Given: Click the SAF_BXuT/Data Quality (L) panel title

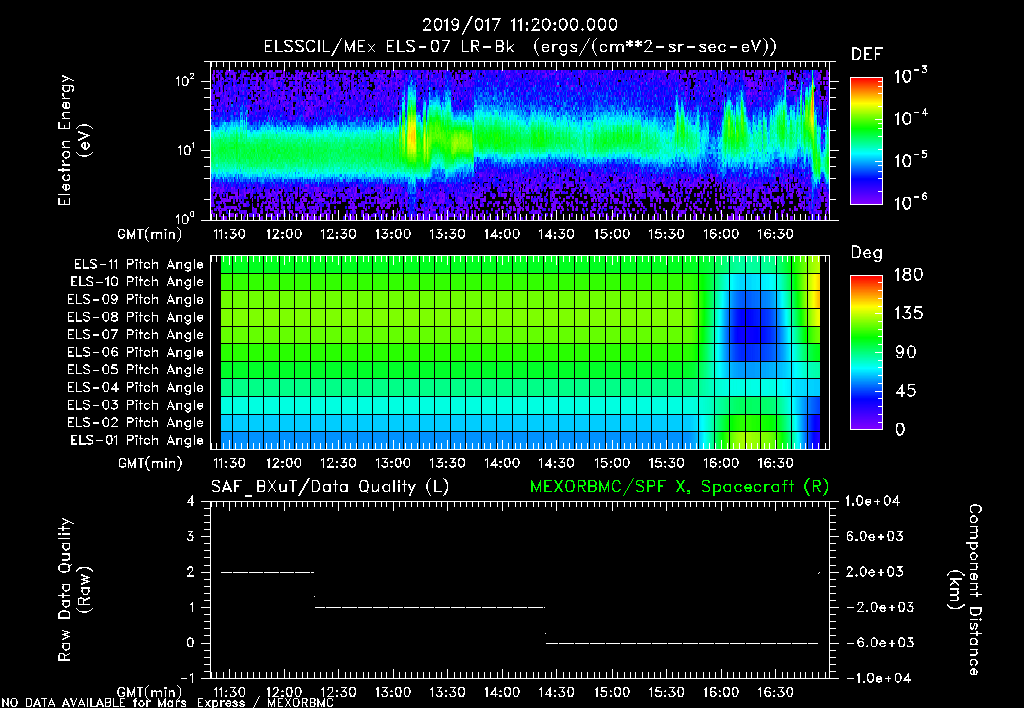Looking at the screenshot, I should pos(330,487).
